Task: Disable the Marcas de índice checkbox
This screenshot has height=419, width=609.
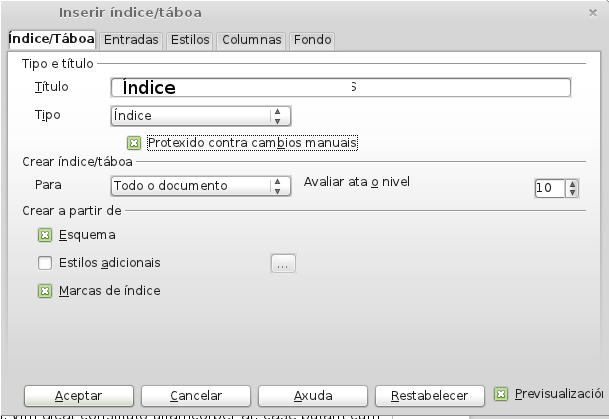Action: point(44,291)
